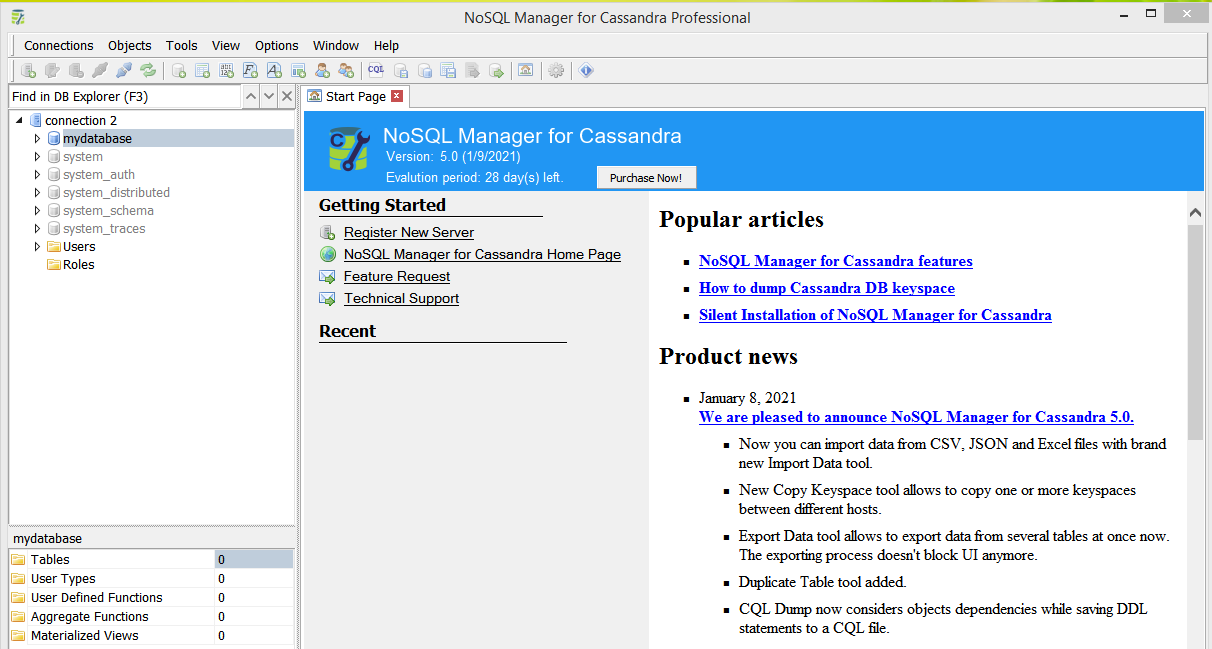The height and width of the screenshot is (649, 1212).
Task: Open the View menu
Action: [x=226, y=45]
